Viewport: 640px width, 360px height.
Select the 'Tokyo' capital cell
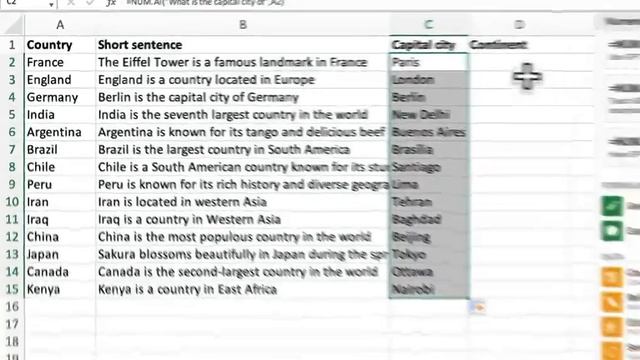(x=429, y=254)
